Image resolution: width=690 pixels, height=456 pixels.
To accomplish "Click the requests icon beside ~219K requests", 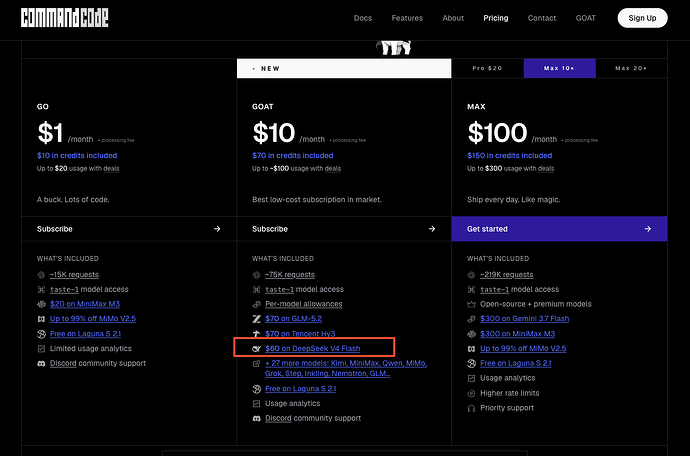I will 471,275.
